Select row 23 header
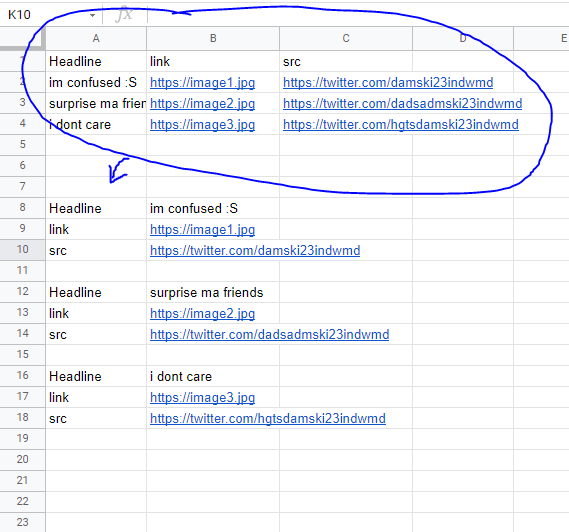 pyautogui.click(x=22, y=522)
